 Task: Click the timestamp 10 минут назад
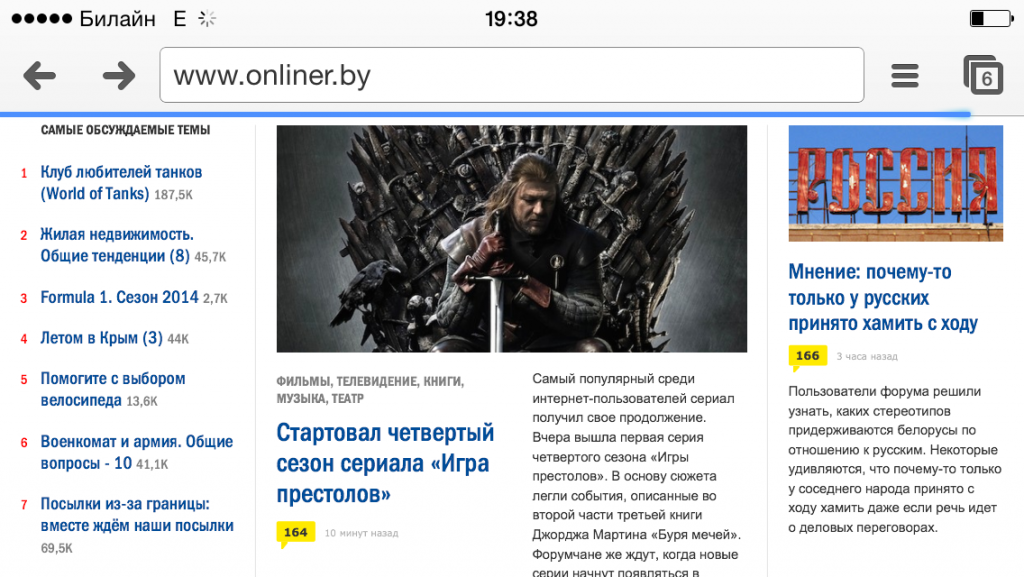[361, 533]
